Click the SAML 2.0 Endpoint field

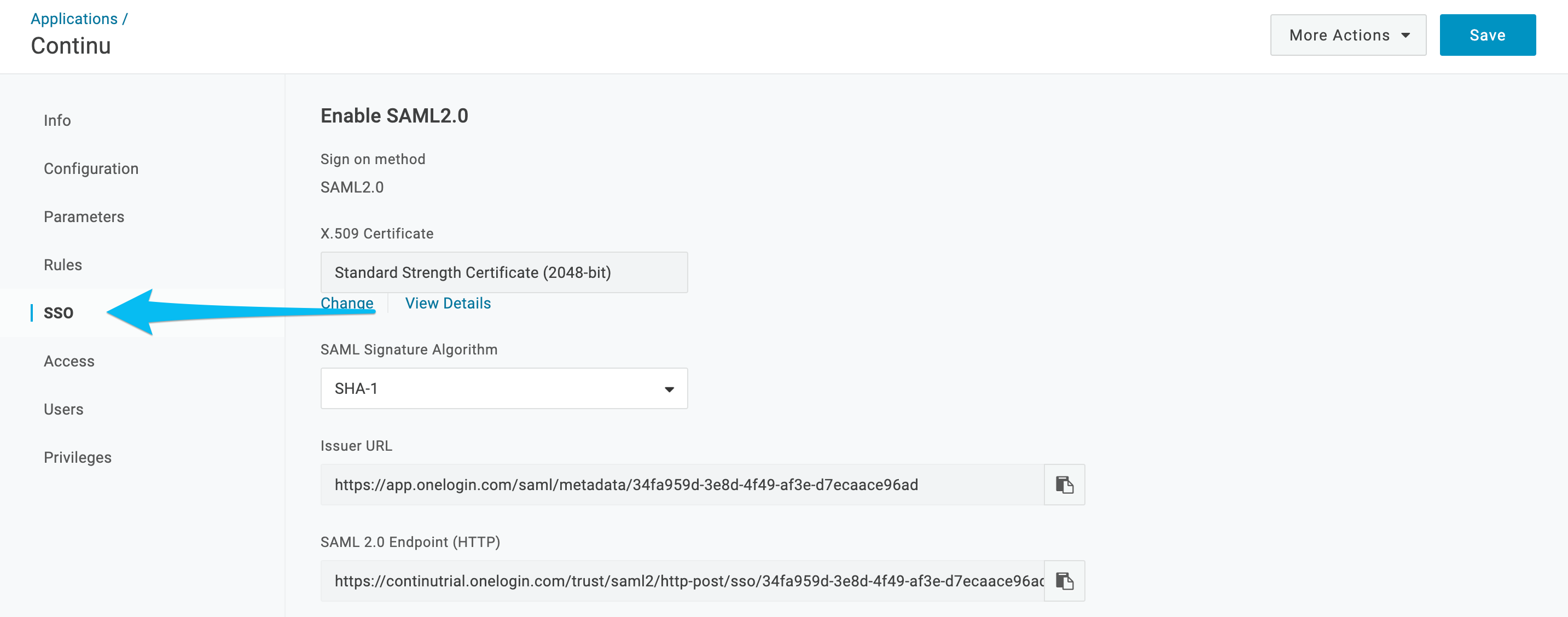tap(682, 580)
